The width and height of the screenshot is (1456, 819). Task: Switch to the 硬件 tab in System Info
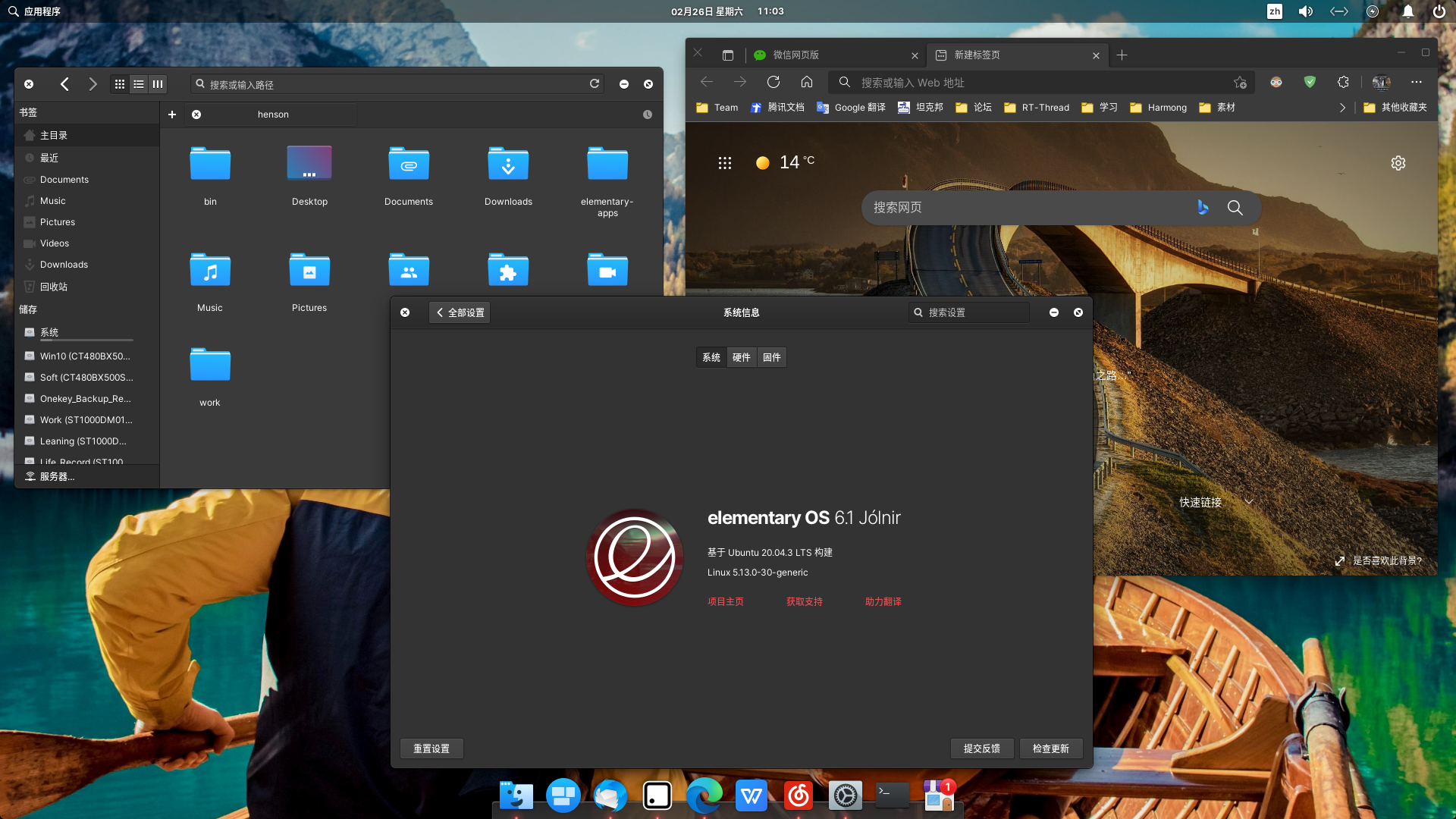[x=741, y=356]
